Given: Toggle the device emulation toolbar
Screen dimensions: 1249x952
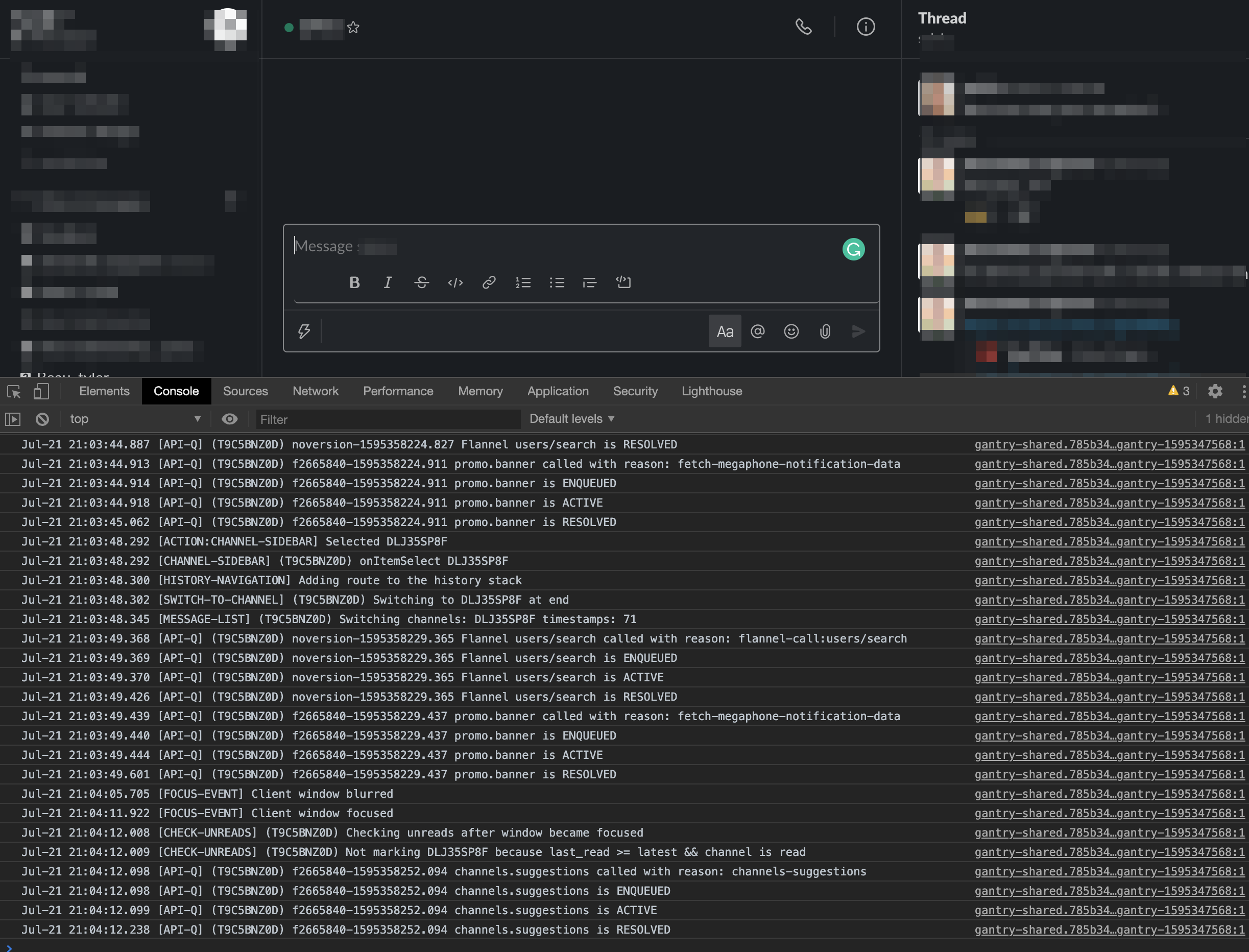Looking at the screenshot, I should pos(40,391).
